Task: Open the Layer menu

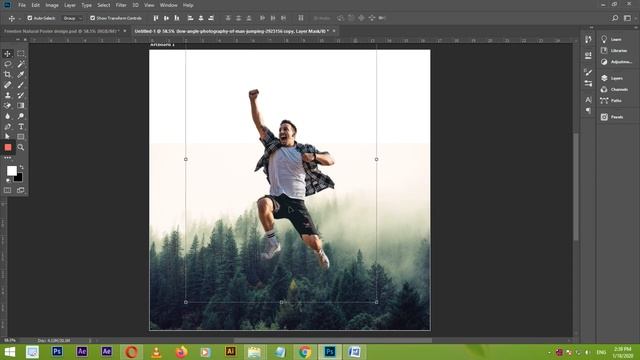Action: [x=70, y=5]
